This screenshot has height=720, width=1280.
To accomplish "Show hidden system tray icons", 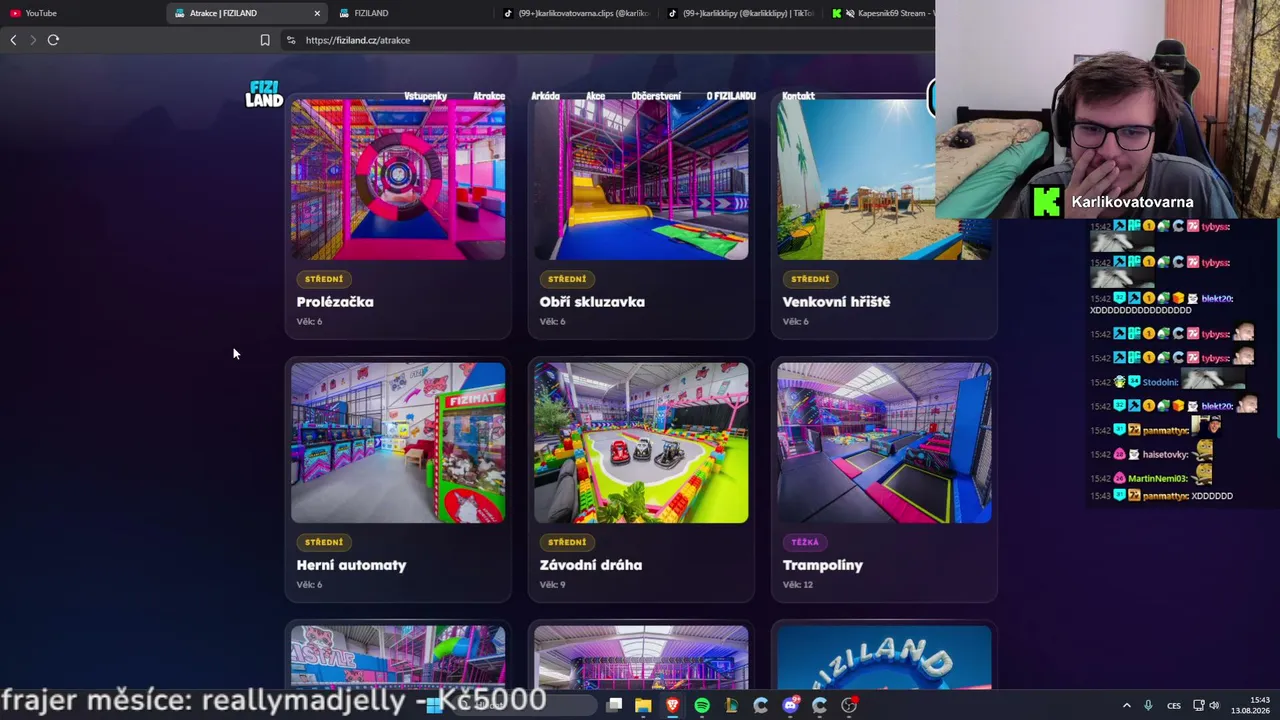I will point(1126,705).
